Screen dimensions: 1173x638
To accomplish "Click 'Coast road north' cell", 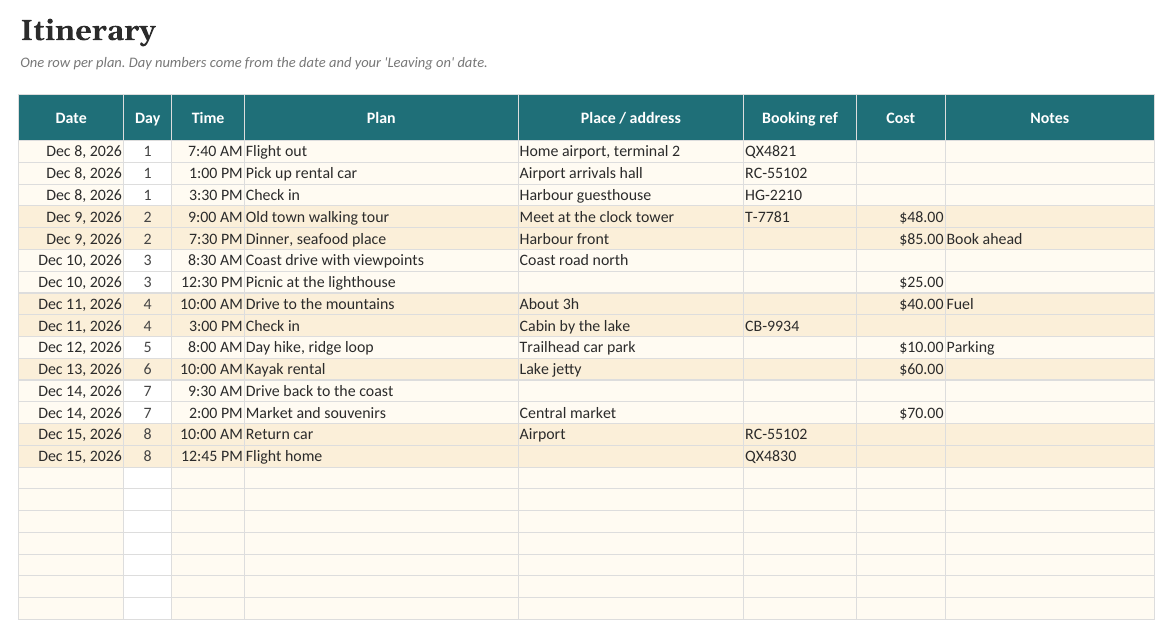I will [631, 260].
